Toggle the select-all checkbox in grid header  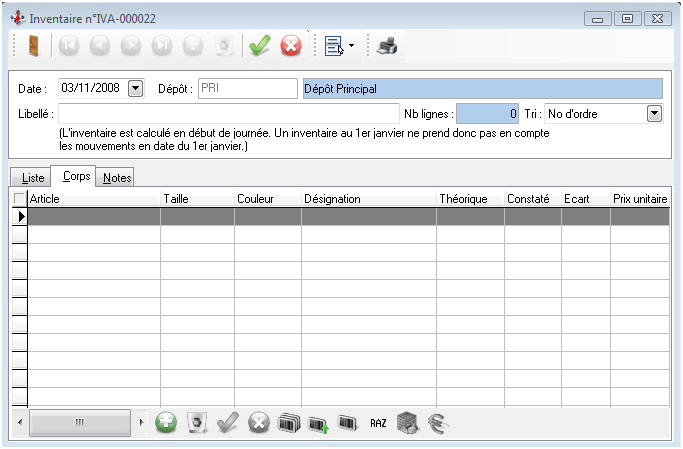tap(19, 199)
